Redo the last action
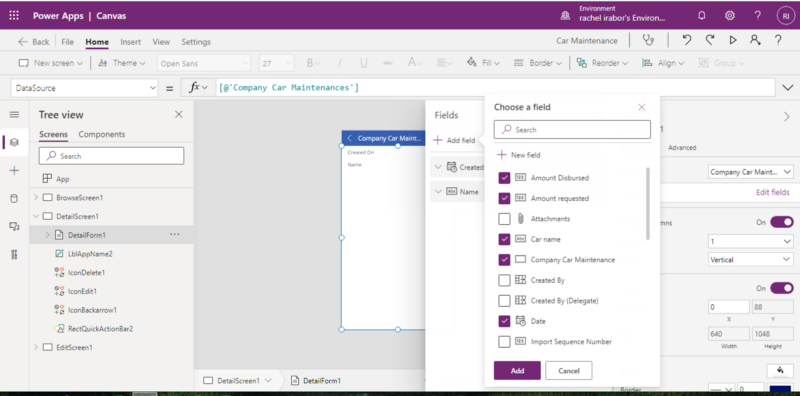Viewport: 800px width, 396px height. [x=710, y=40]
